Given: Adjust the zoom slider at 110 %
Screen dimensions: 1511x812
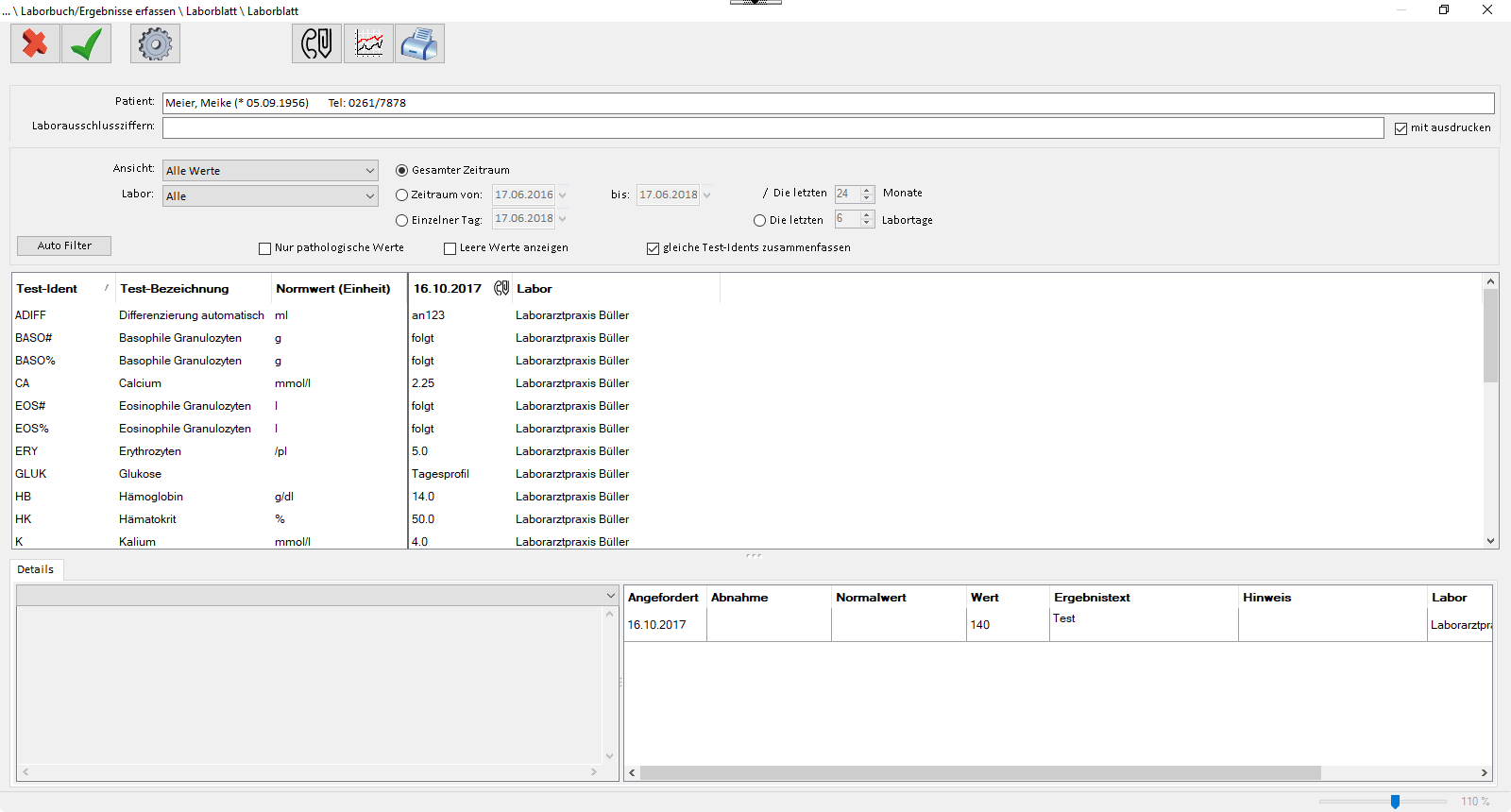Looking at the screenshot, I should pos(1395,802).
